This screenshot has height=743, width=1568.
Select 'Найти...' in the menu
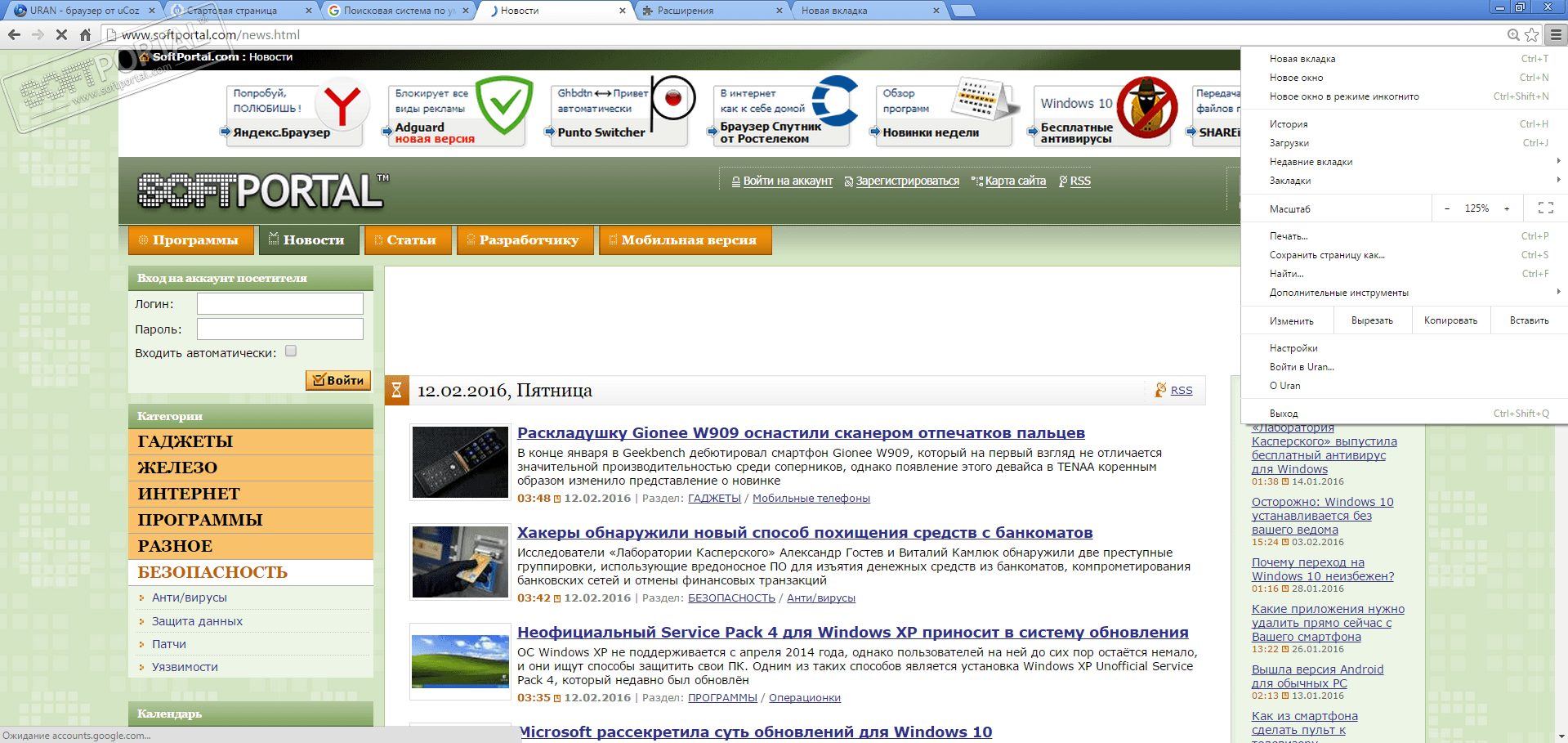[1403, 274]
